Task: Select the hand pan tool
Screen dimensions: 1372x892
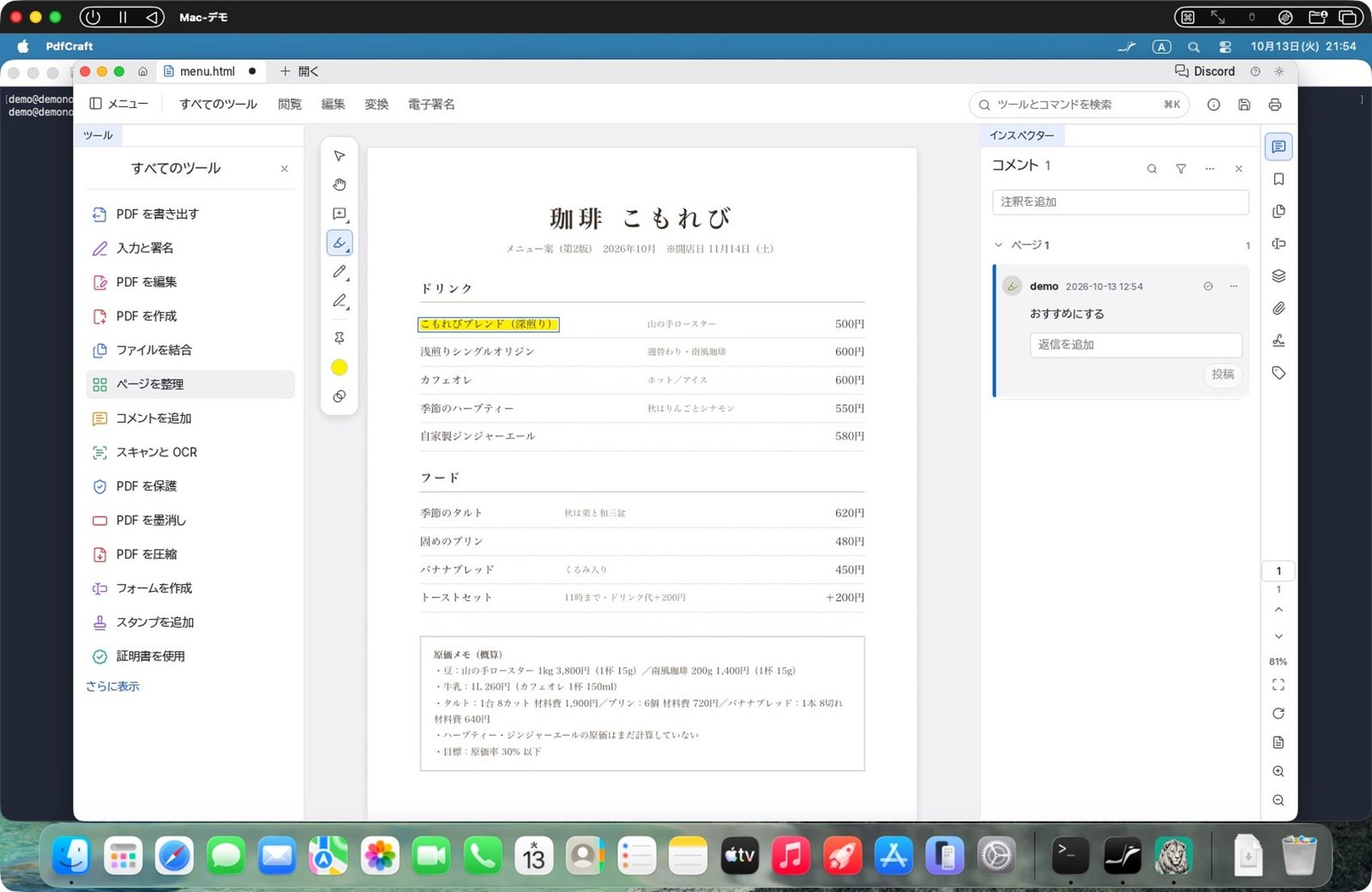Action: click(x=340, y=184)
